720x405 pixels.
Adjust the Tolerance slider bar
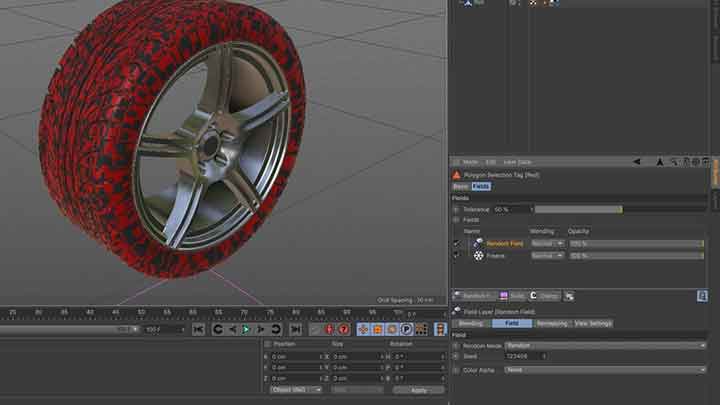click(620, 209)
